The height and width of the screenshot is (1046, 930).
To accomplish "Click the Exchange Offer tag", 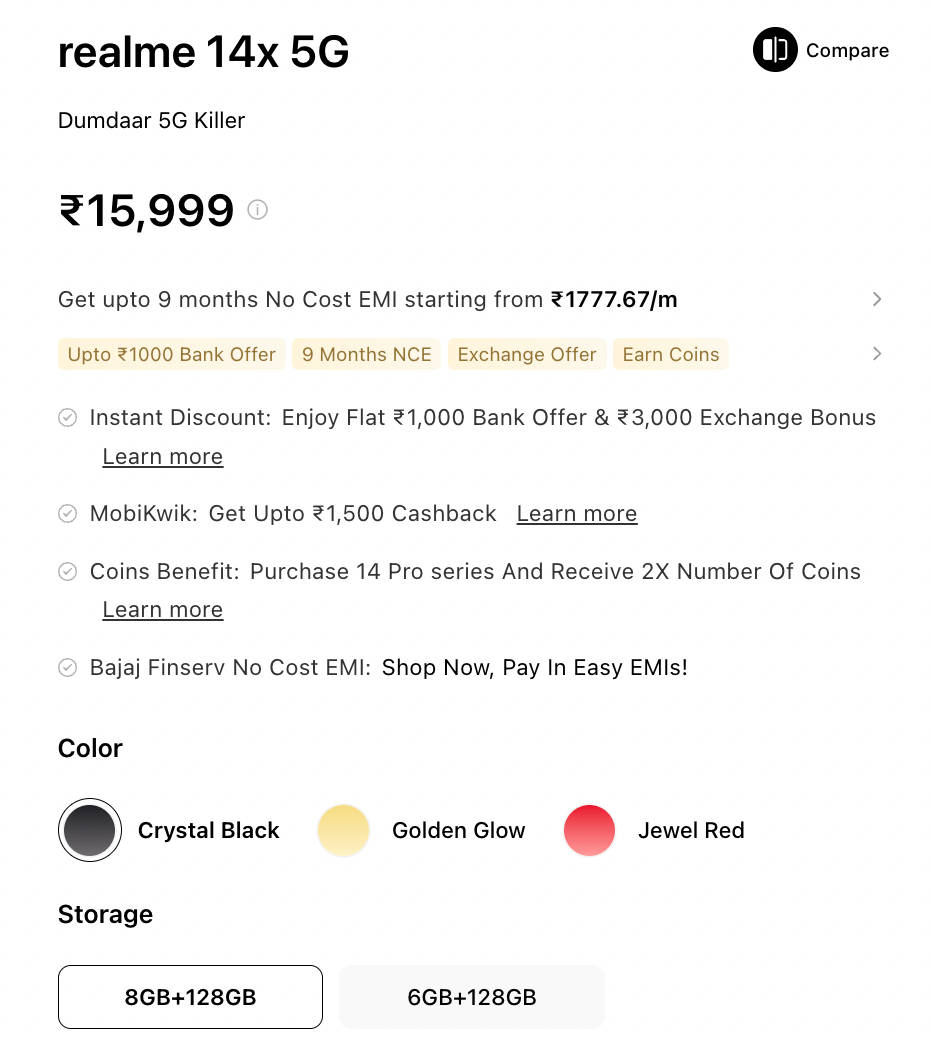I will 527,355.
